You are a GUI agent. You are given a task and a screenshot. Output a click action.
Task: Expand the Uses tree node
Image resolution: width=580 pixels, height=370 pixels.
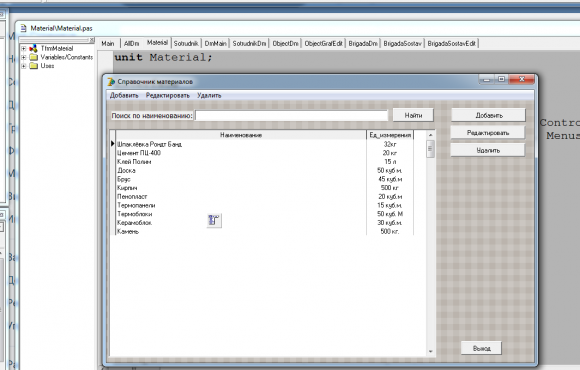click(x=24, y=66)
